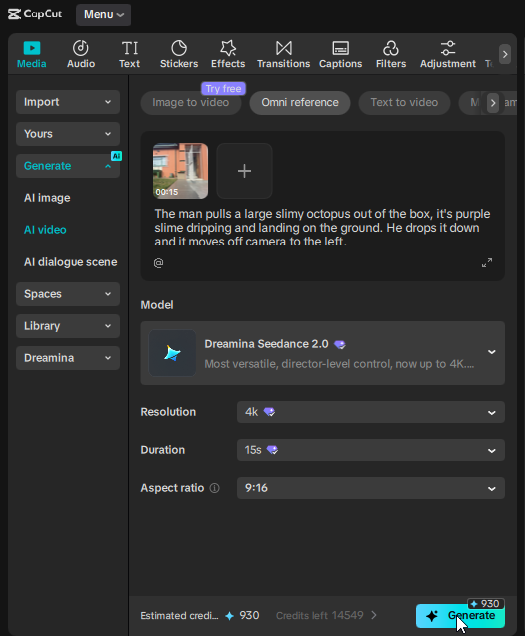The width and height of the screenshot is (525, 636).
Task: Open the Duration 15s dropdown
Action: pyautogui.click(x=371, y=450)
